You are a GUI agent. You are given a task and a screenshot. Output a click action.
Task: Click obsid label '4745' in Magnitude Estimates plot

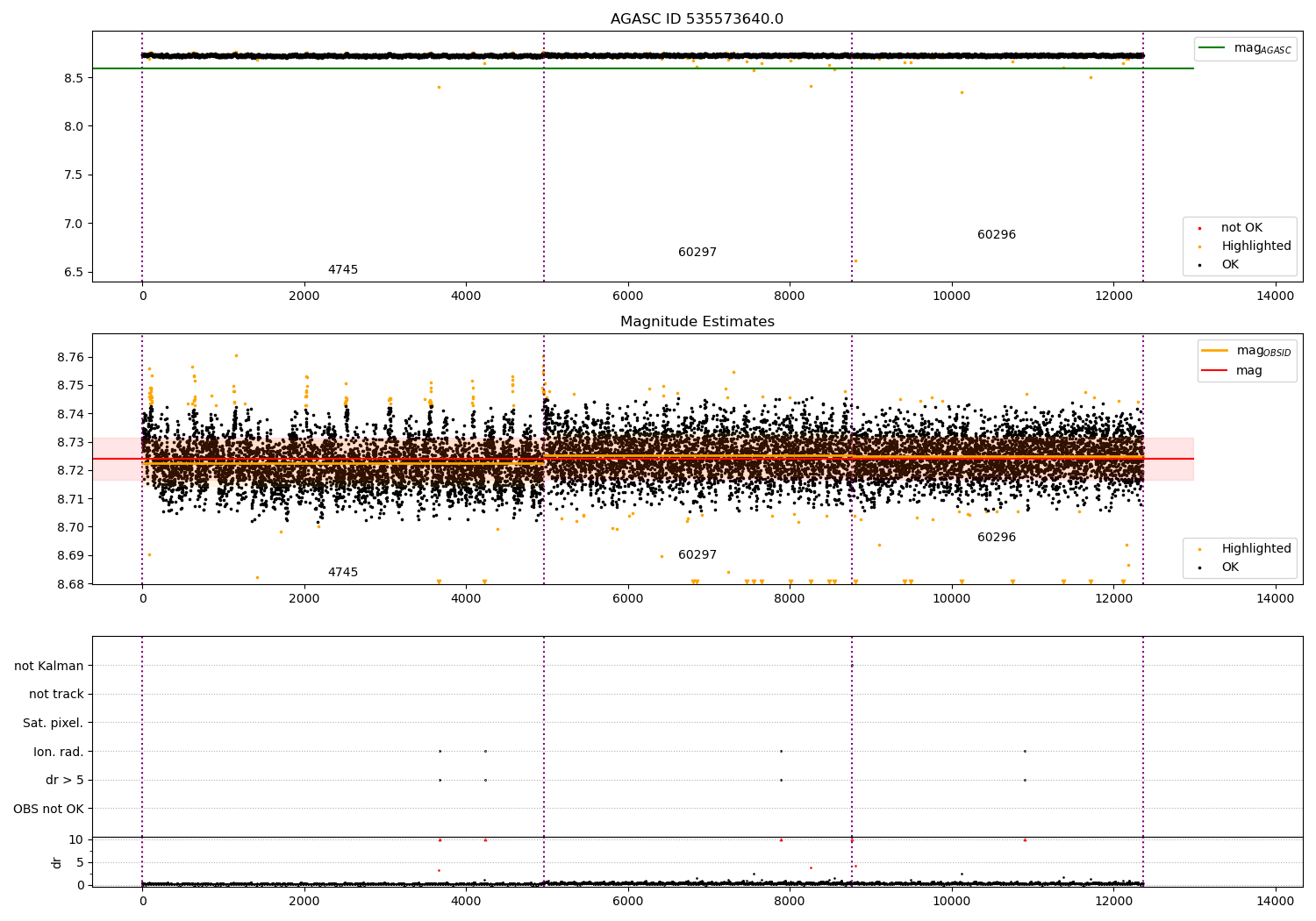click(343, 572)
